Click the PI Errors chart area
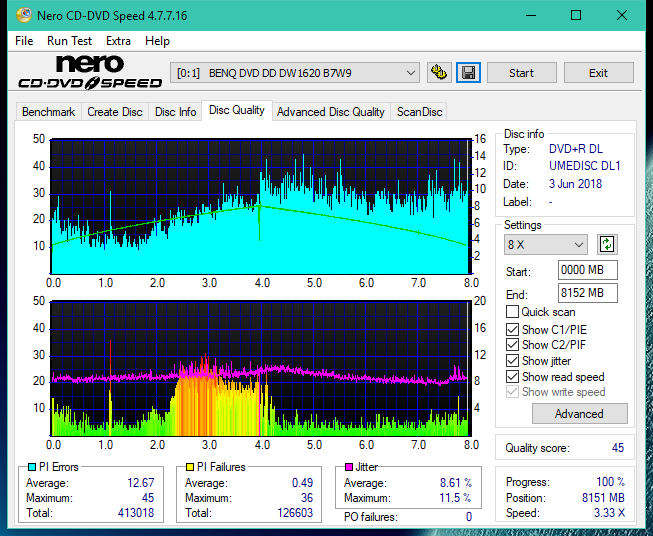The image size is (653, 536). tap(260, 206)
